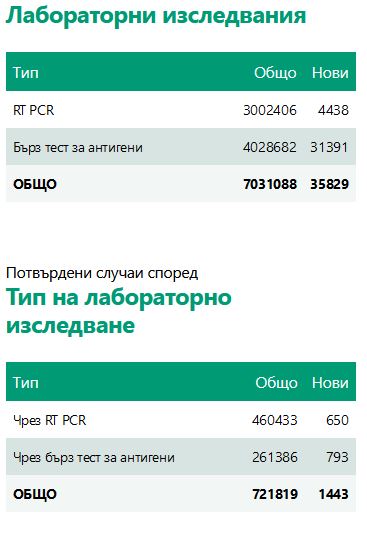Click the bold total 35829
This screenshot has width=367, height=541.
click(x=329, y=184)
